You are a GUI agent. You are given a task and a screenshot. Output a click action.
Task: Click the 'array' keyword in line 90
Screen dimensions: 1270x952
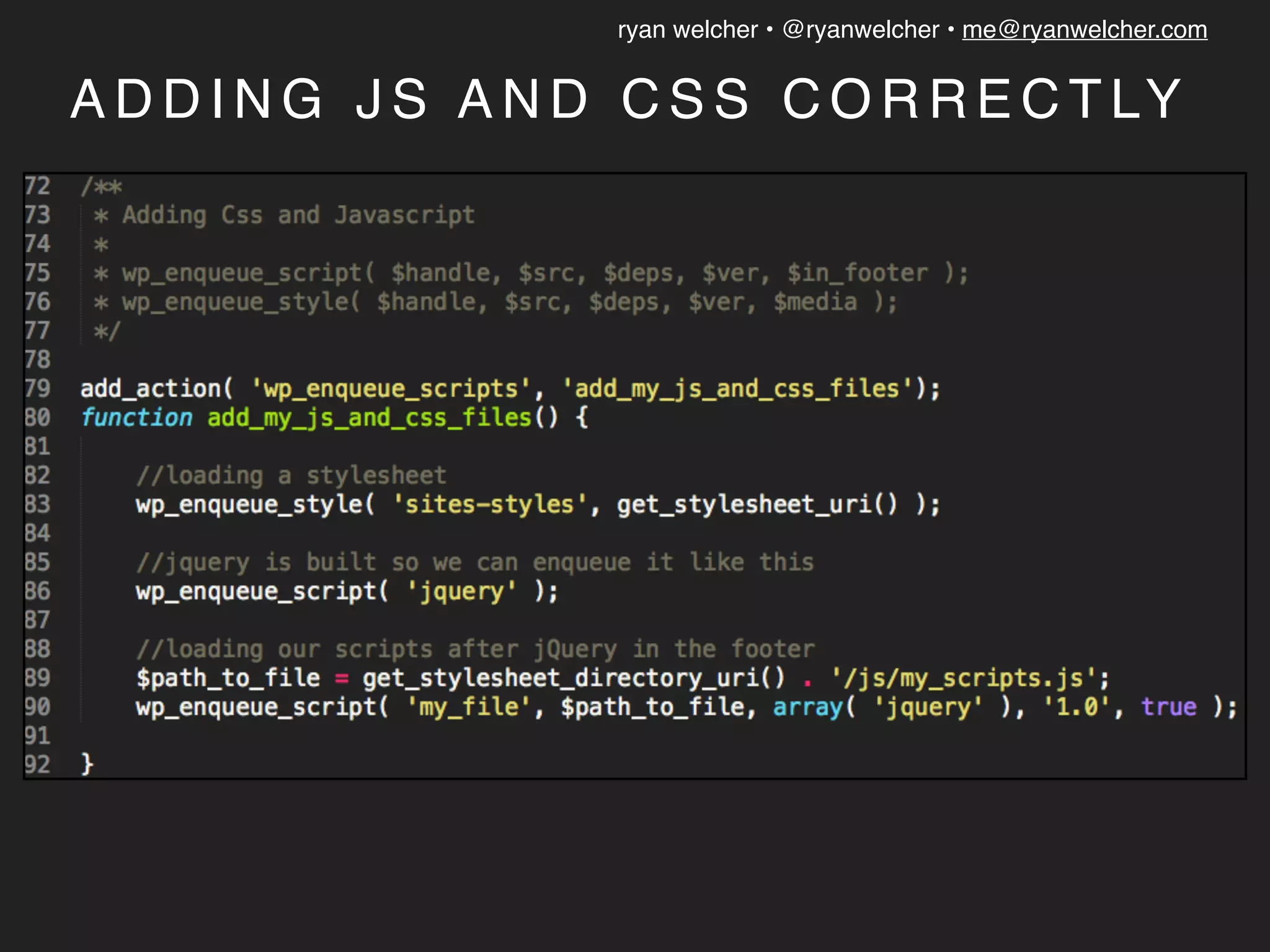[808, 707]
